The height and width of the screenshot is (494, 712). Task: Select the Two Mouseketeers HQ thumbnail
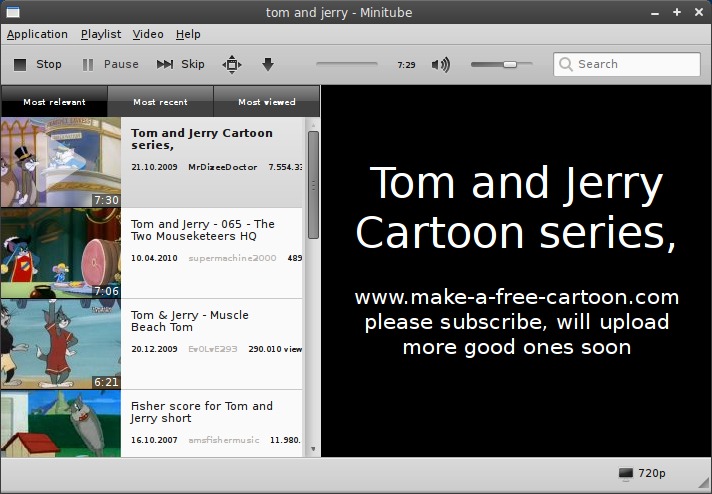coord(61,253)
